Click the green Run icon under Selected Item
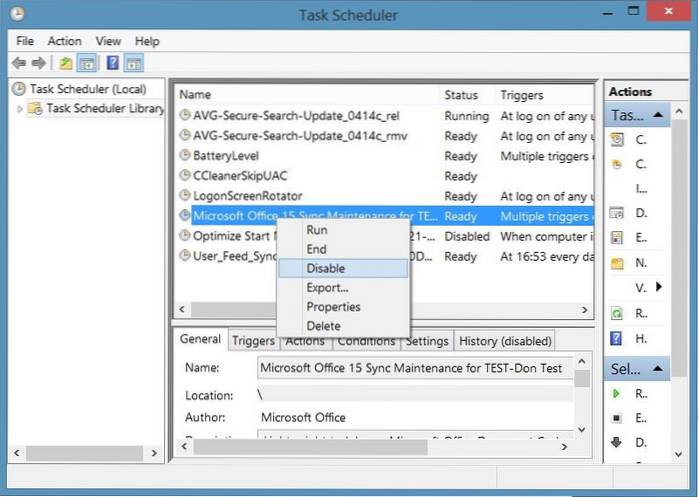Image resolution: width=698 pixels, height=497 pixels. coord(617,394)
